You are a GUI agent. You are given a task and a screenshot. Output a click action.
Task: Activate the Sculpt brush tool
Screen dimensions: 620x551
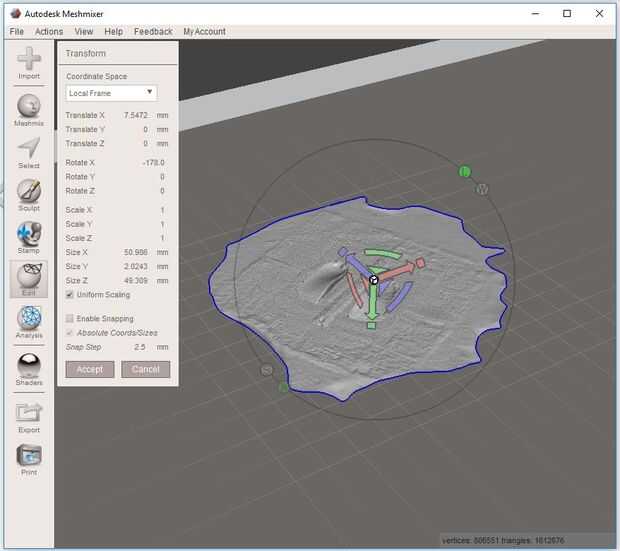(x=29, y=192)
